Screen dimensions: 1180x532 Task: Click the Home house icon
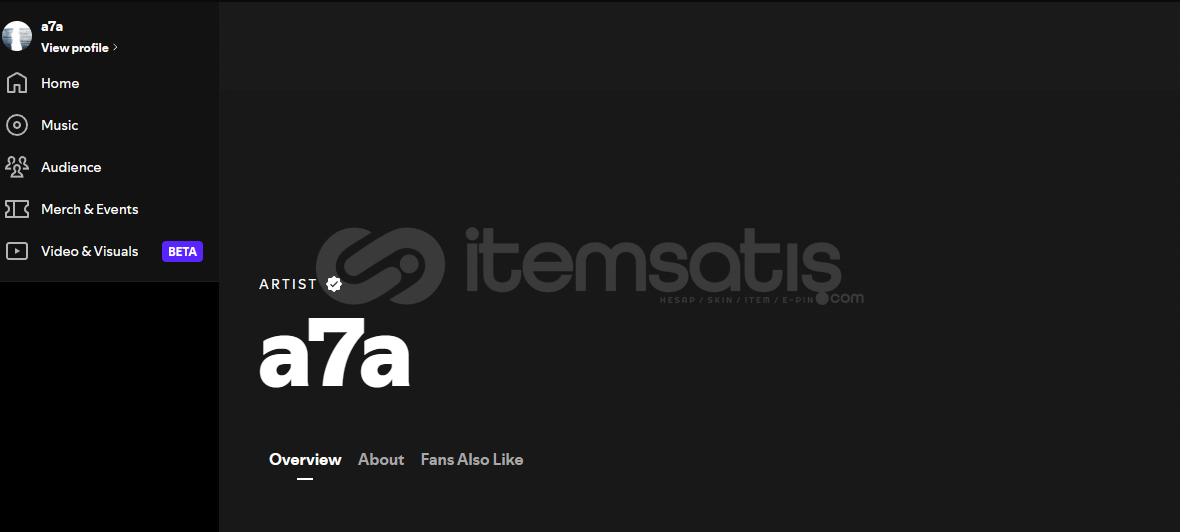click(x=17, y=83)
